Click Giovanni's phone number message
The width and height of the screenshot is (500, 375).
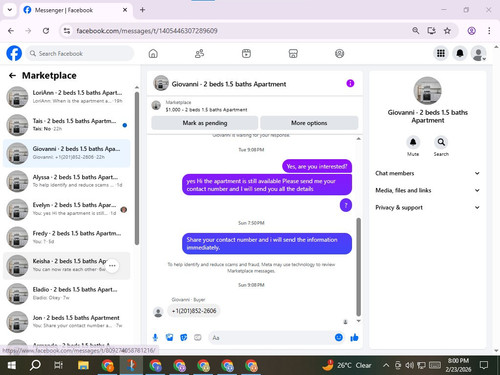194,311
